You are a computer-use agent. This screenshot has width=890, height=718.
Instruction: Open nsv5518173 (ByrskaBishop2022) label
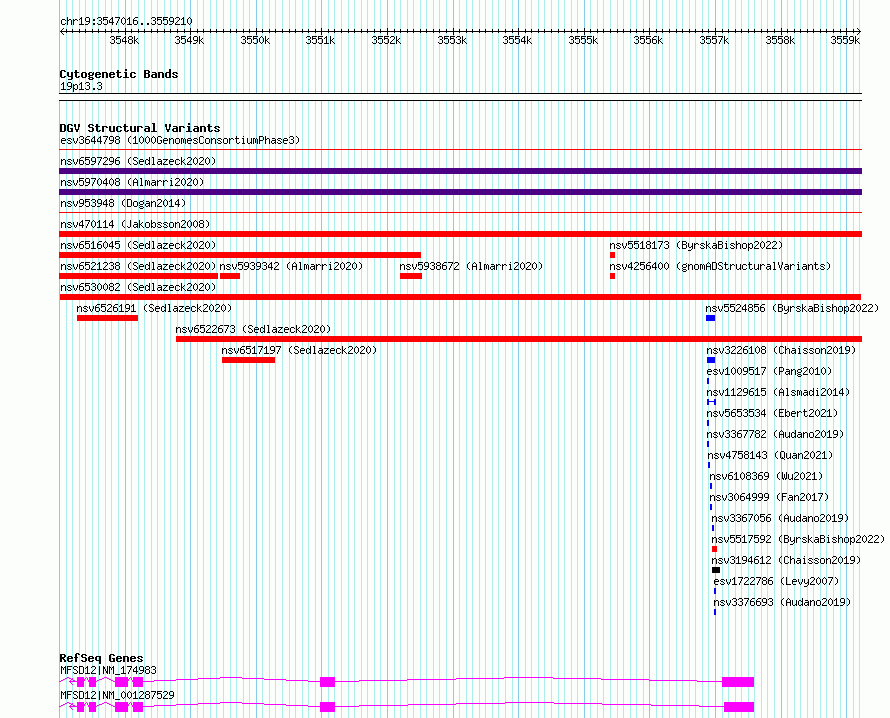[x=696, y=245]
